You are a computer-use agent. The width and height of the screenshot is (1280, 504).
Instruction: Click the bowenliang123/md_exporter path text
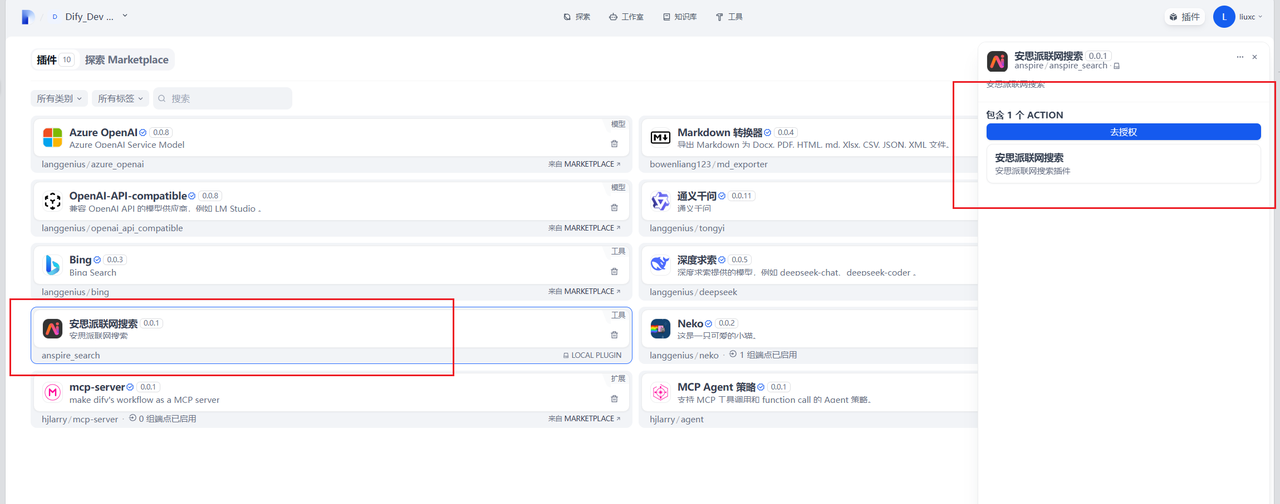709,164
